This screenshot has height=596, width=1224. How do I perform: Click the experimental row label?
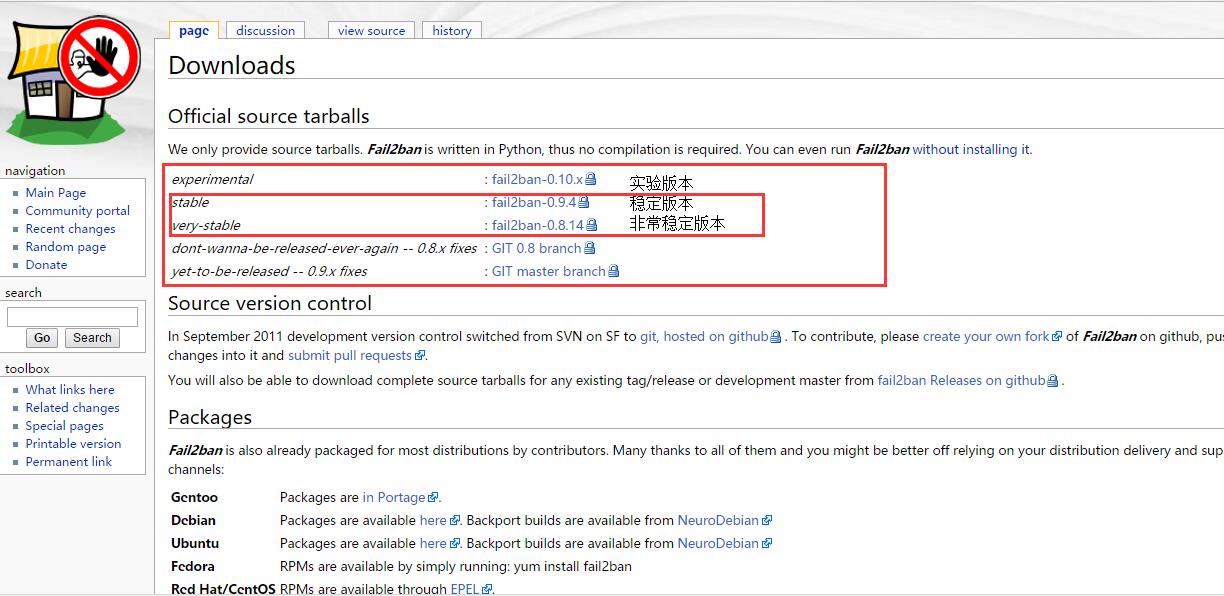coord(212,179)
